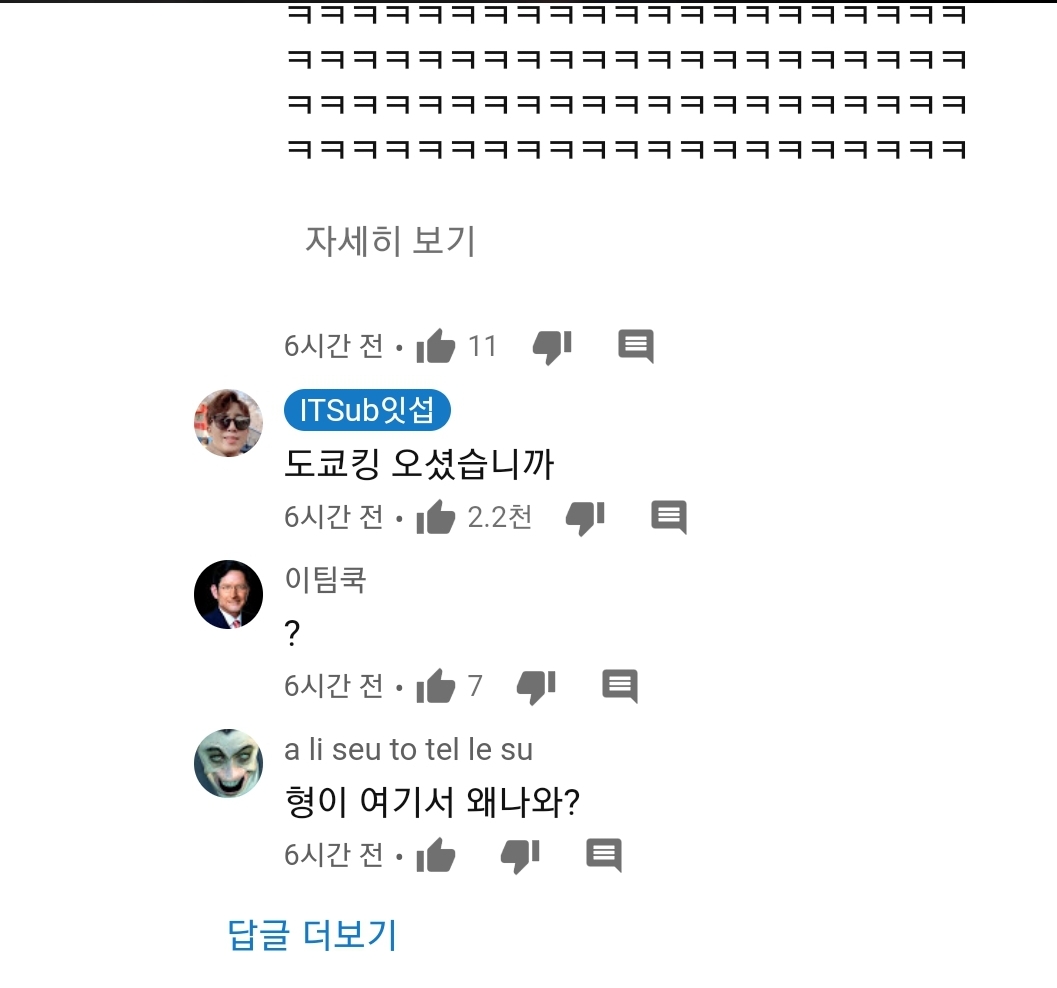Open replies for the top ㅋㅋㅋ comment
This screenshot has width=1057, height=988.
coord(636,346)
